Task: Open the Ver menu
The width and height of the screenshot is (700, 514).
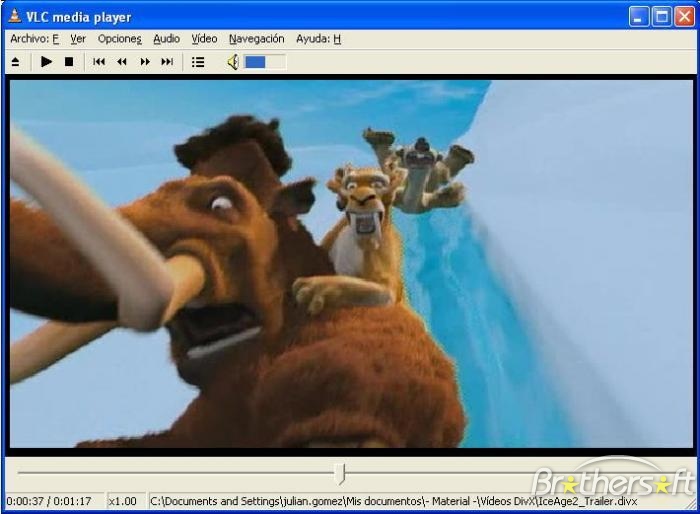Action: pyautogui.click(x=78, y=39)
